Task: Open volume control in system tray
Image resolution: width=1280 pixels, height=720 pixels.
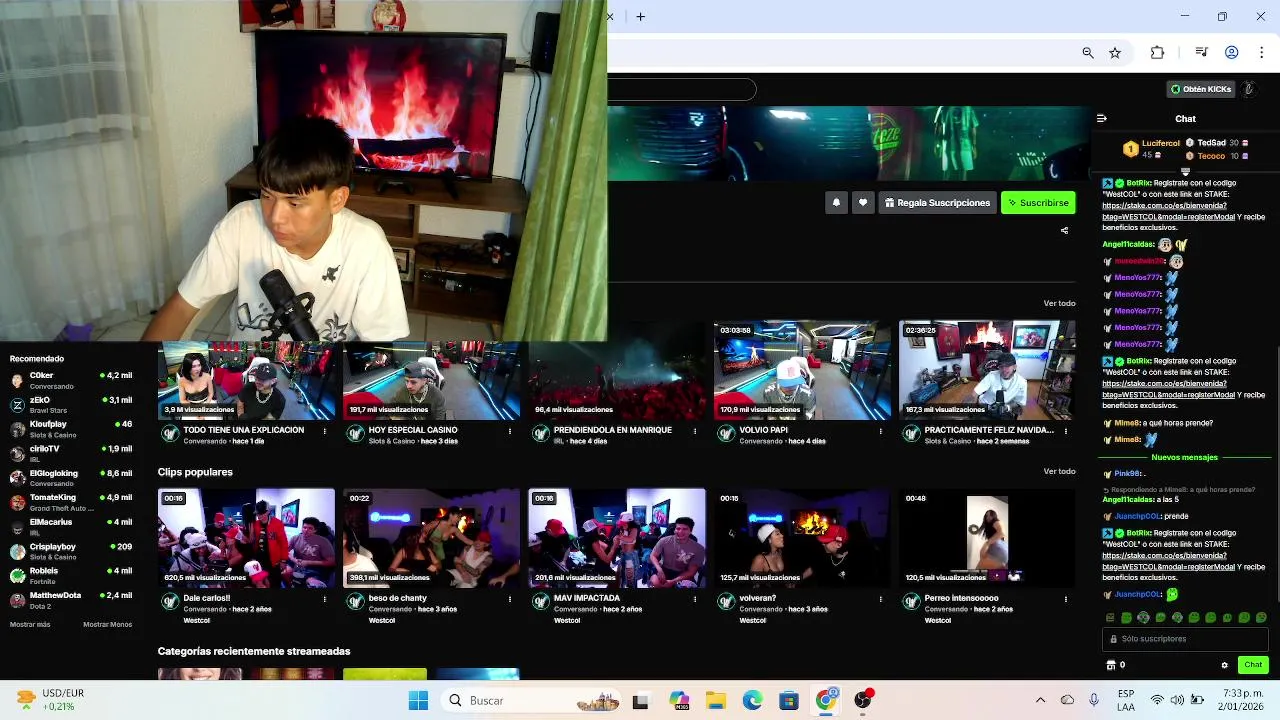Action: tap(1177, 700)
